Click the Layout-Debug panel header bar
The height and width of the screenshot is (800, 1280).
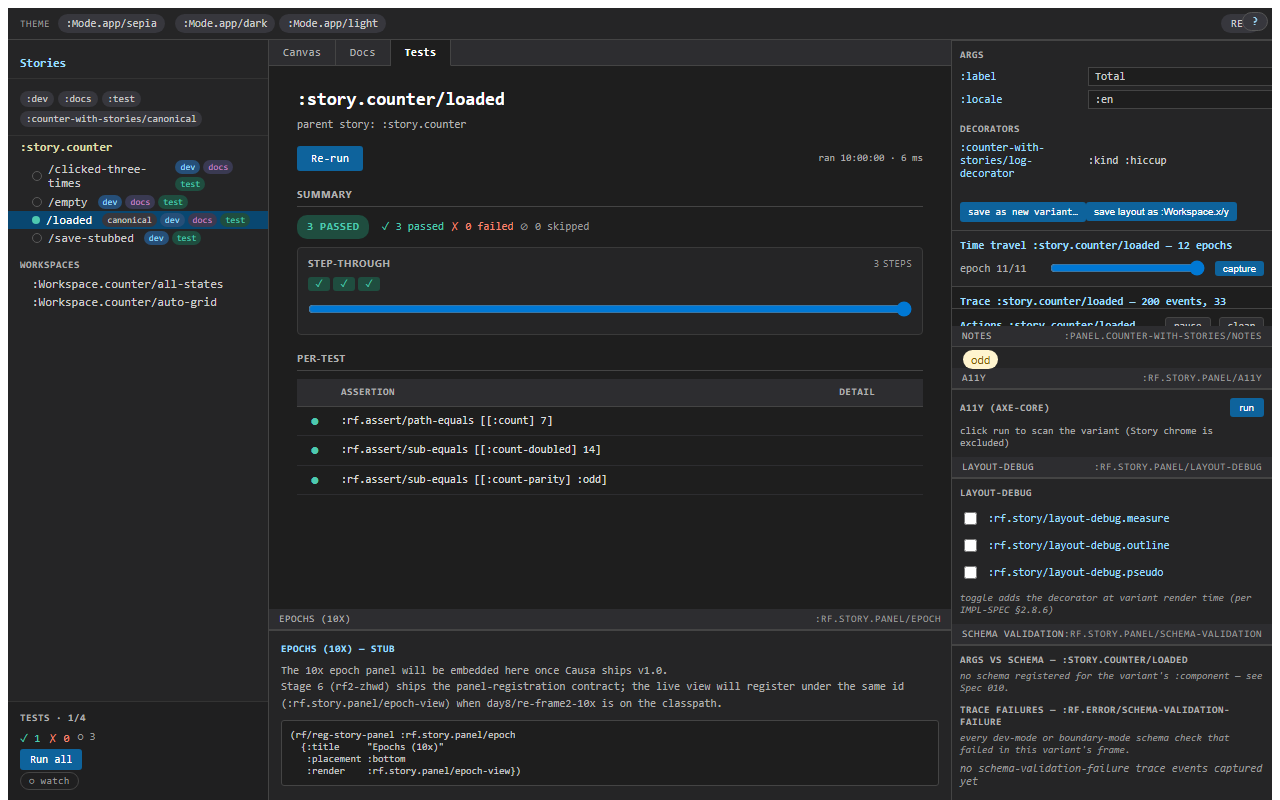pos(1111,467)
